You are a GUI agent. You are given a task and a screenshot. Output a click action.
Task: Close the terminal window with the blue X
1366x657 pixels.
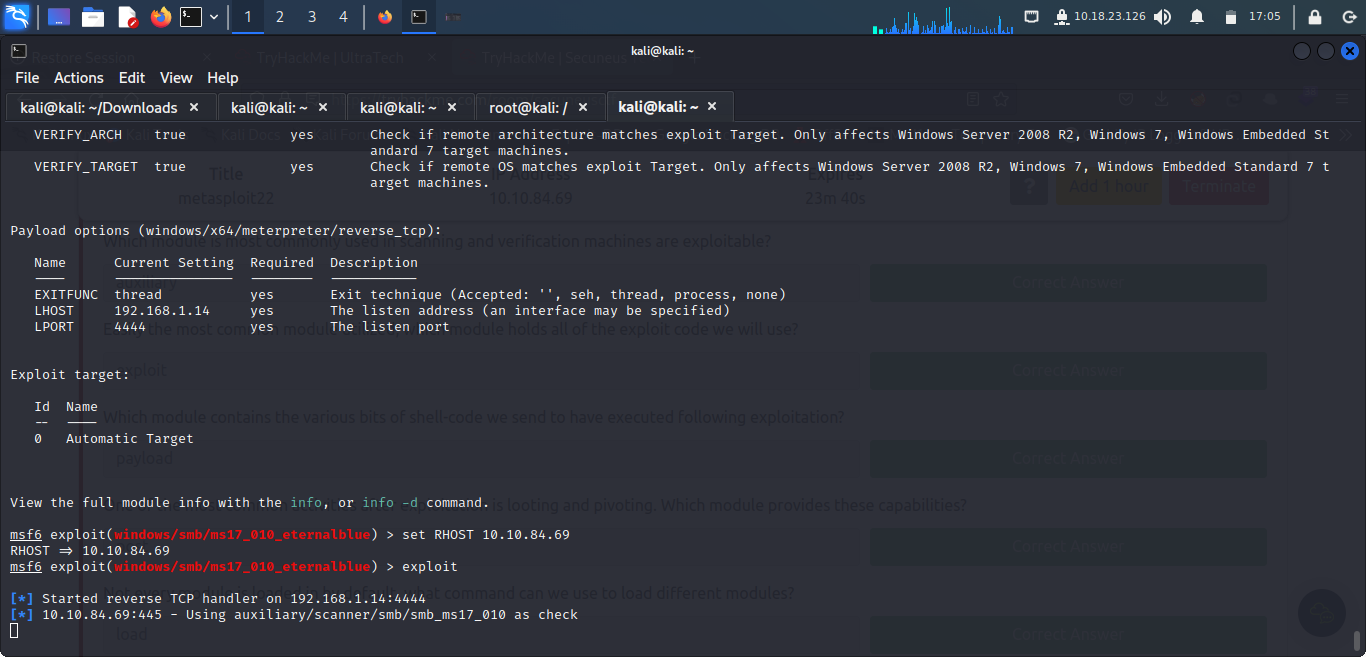tap(1349, 51)
